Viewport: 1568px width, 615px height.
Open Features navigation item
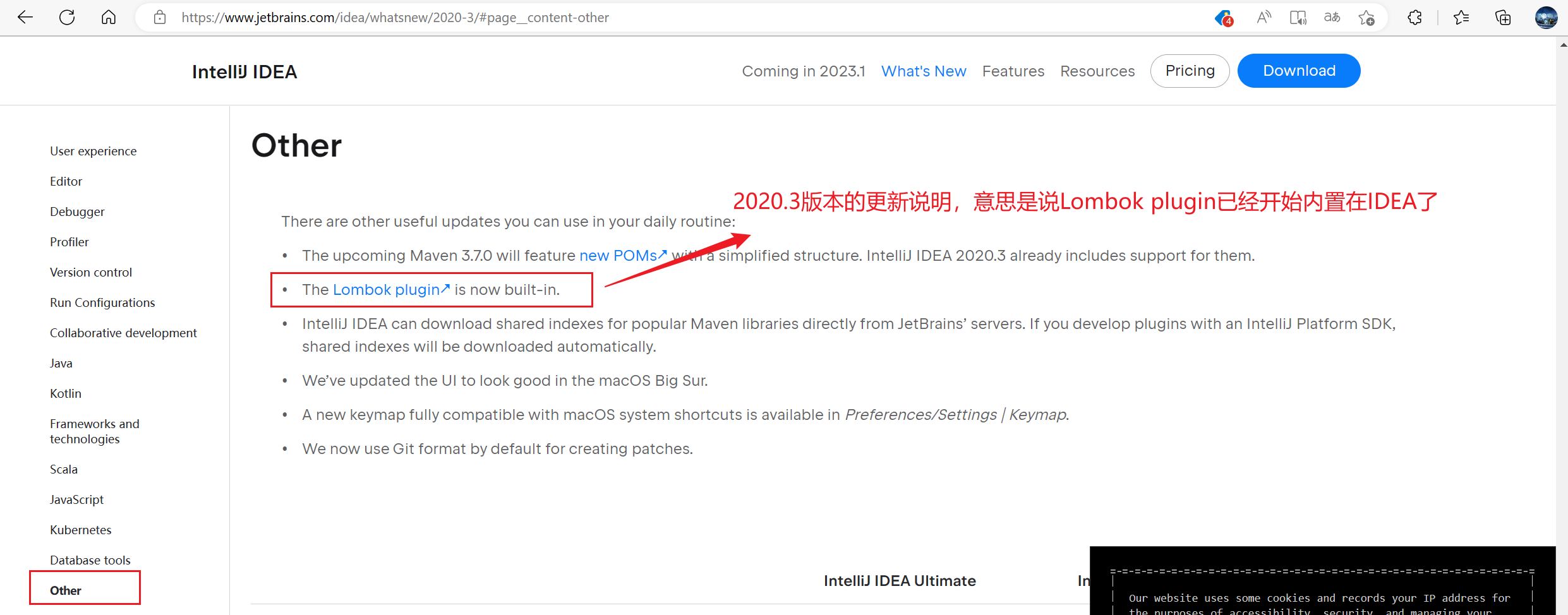pyautogui.click(x=1013, y=71)
